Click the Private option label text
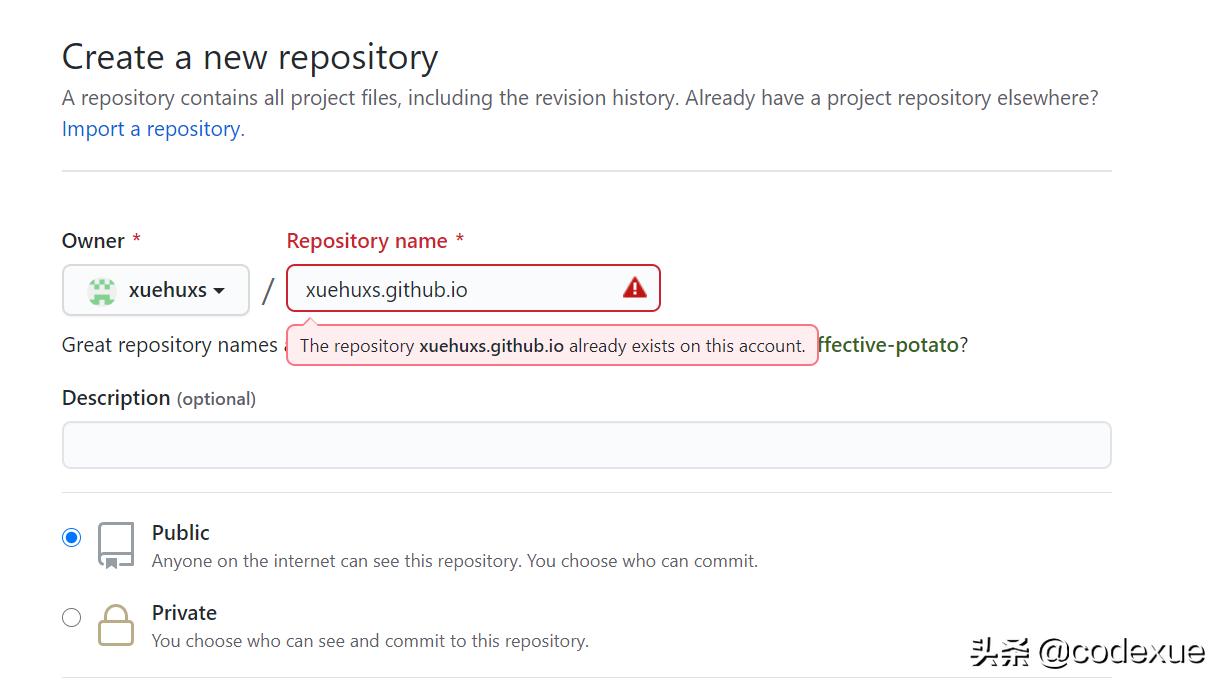1225x689 pixels. (184, 613)
